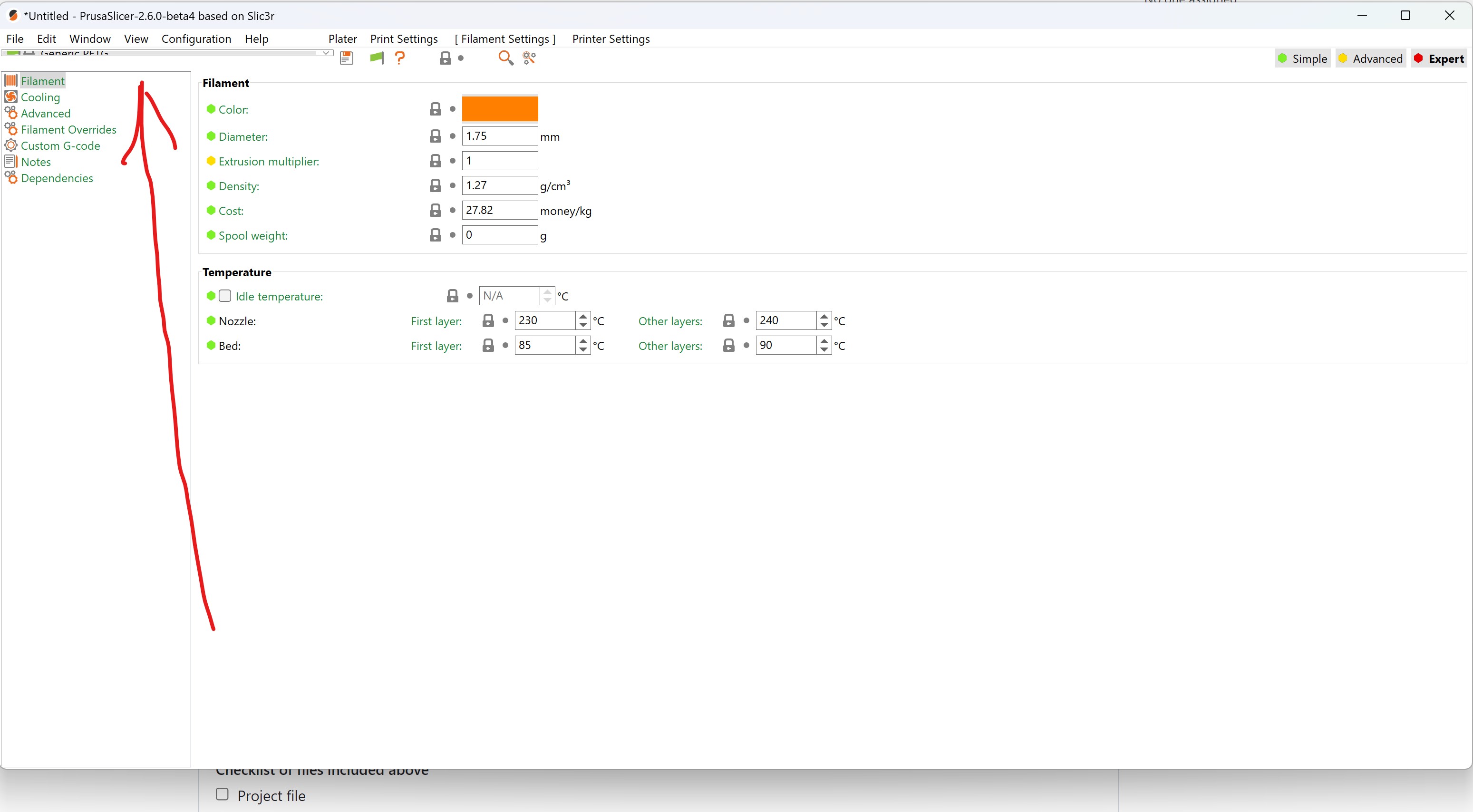
Task: Switch to the Printer Settings tab
Action: [611, 39]
